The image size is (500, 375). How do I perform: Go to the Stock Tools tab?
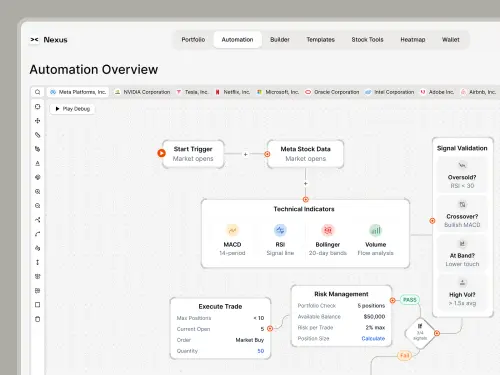[x=367, y=40]
